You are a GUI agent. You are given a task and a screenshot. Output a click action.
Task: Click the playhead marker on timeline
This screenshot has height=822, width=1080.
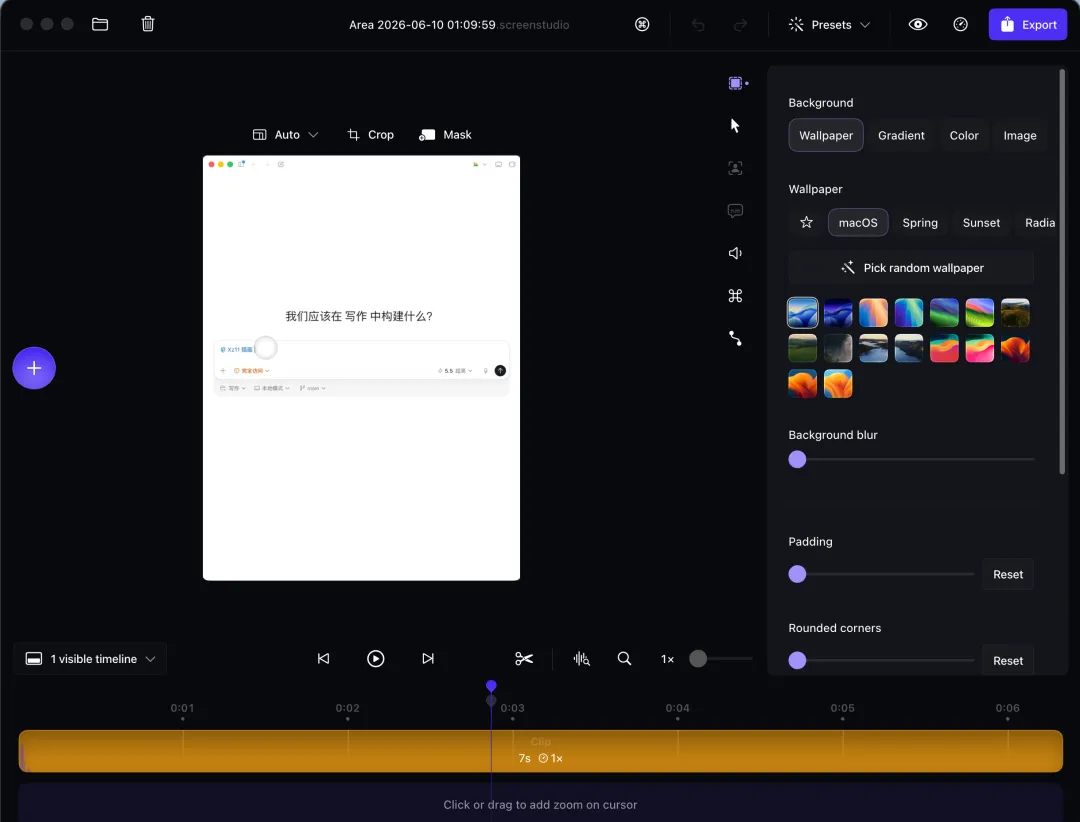point(491,686)
